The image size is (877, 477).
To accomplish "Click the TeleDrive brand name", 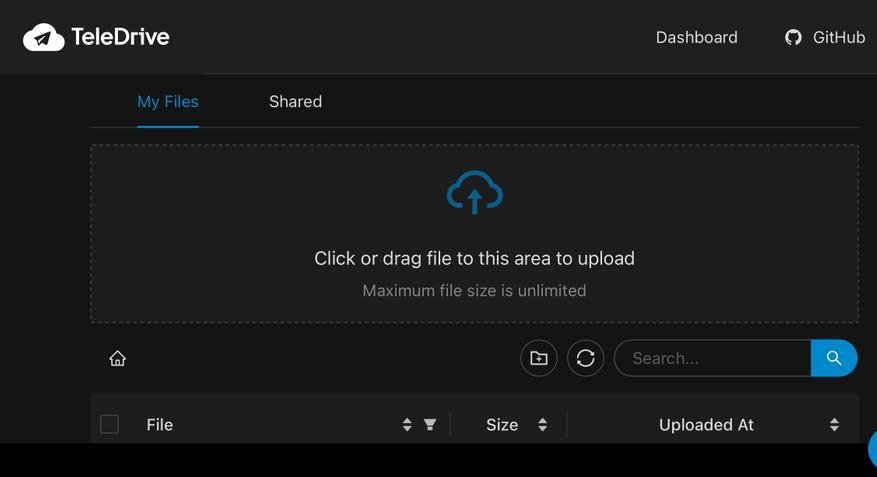I will 120,37.
